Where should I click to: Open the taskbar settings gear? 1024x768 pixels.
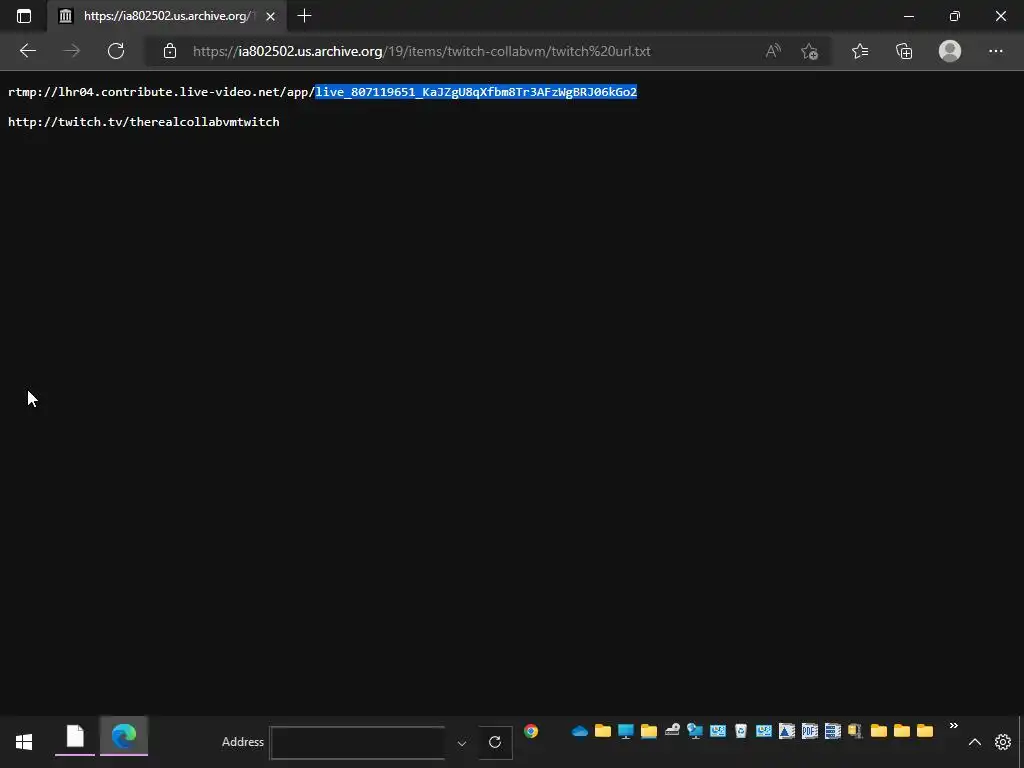[x=1002, y=742]
